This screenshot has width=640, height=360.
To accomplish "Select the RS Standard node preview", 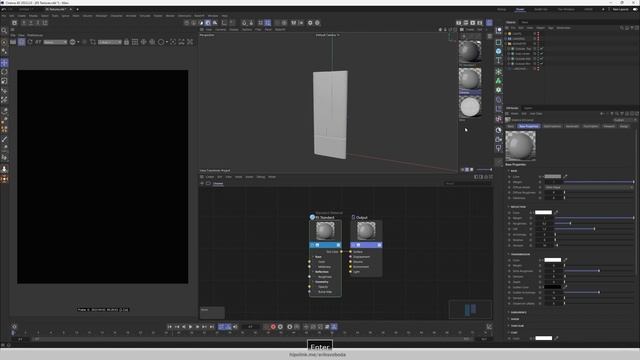I will (325, 231).
